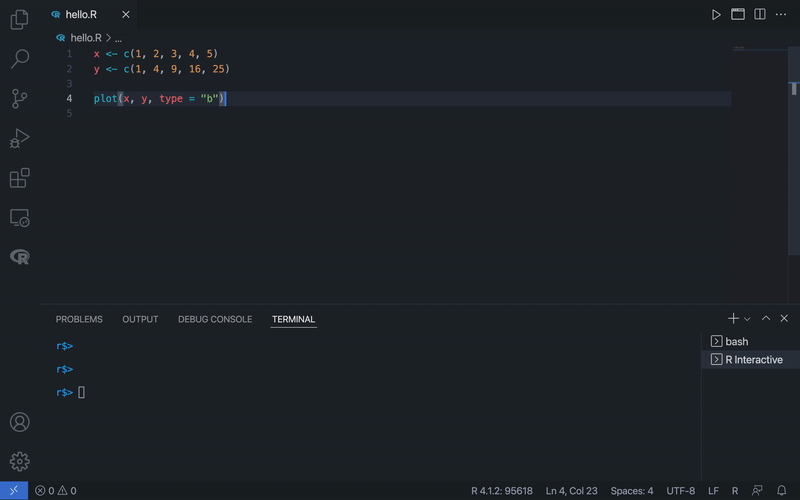The height and width of the screenshot is (500, 800).
Task: Select the TERMINAL panel tab
Action: coord(293,319)
